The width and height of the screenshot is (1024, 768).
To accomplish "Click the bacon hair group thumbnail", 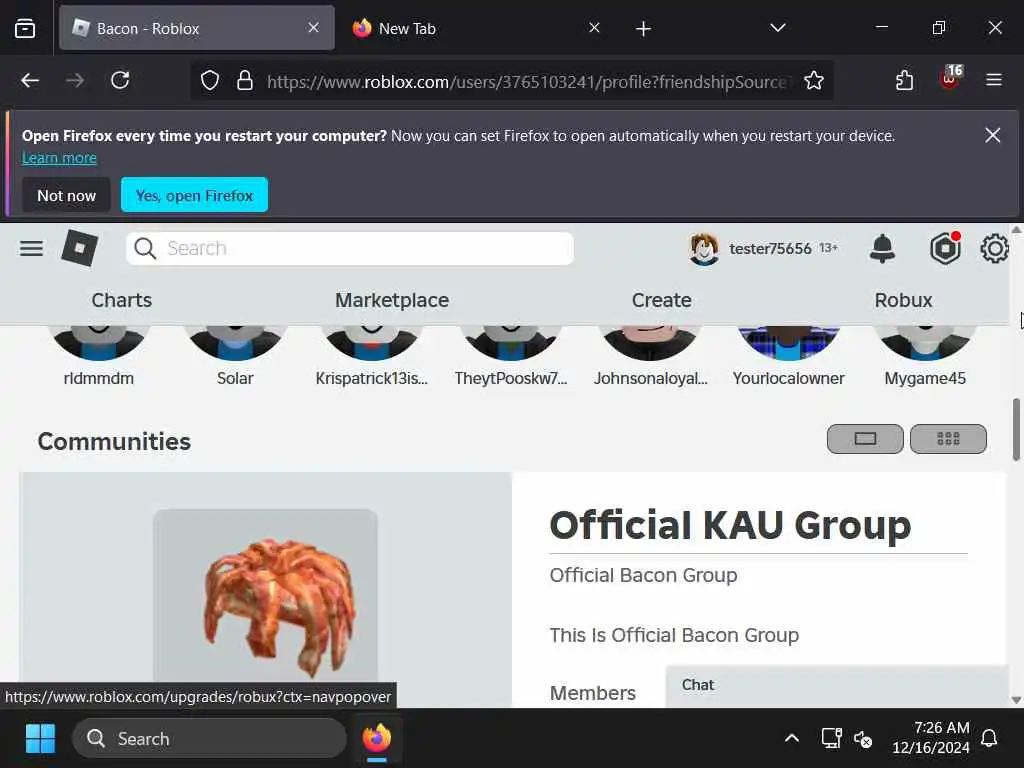I will pos(265,596).
